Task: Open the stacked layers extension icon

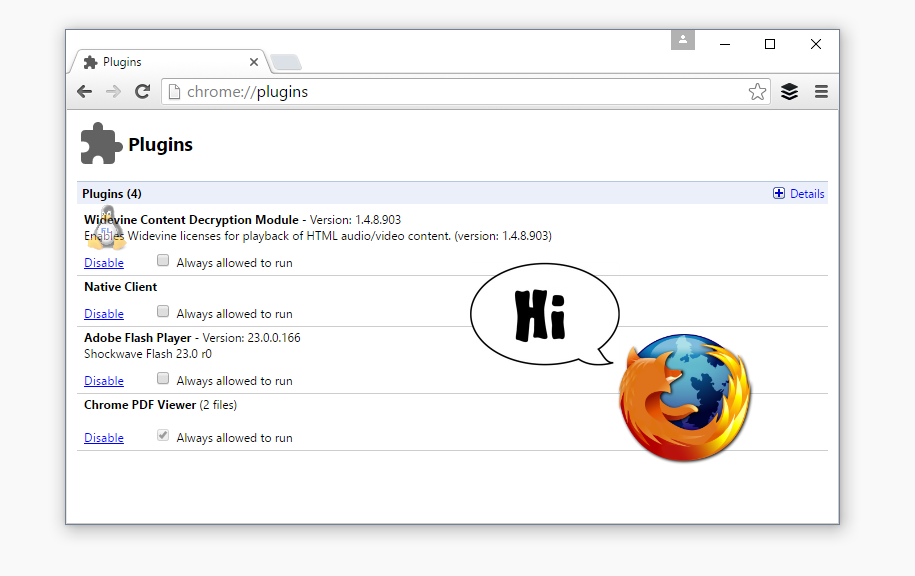Action: (789, 92)
